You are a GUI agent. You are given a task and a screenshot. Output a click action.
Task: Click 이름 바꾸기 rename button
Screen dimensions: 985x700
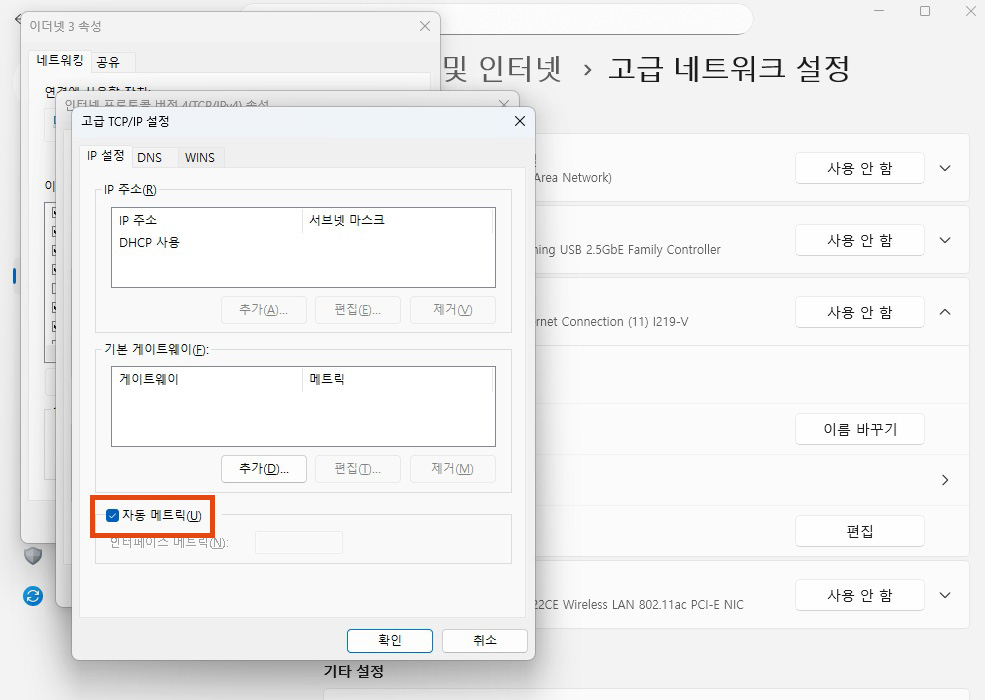coord(859,429)
